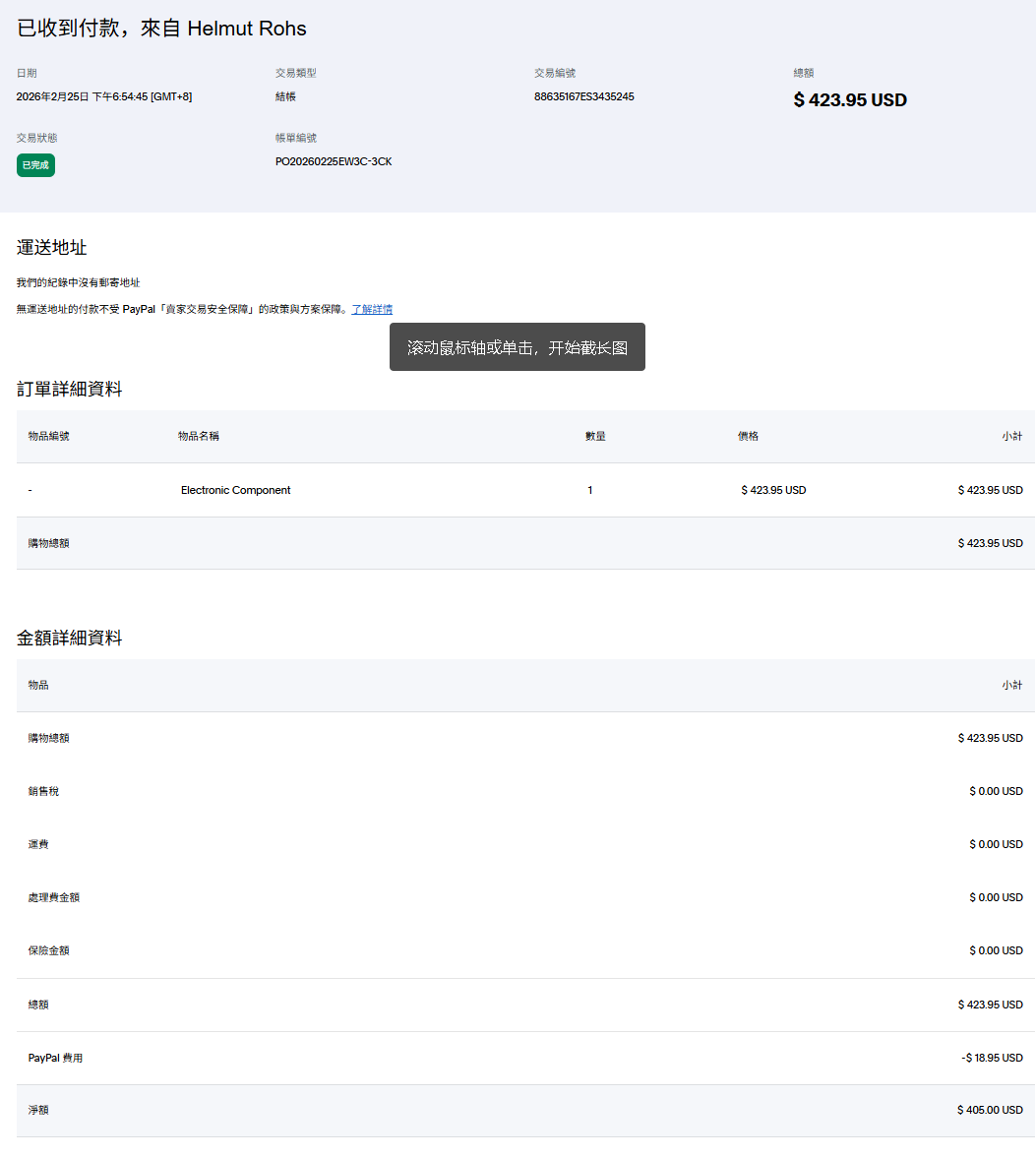
Task: Open the 了解詳情 link
Action: pos(372,309)
